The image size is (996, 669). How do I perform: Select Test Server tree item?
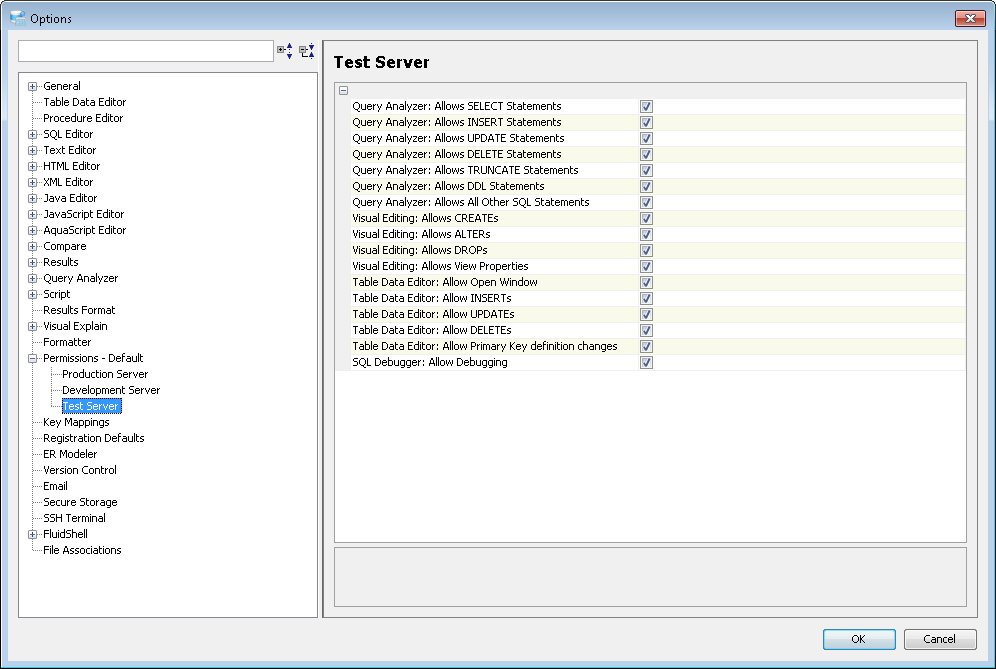pyautogui.click(x=91, y=406)
